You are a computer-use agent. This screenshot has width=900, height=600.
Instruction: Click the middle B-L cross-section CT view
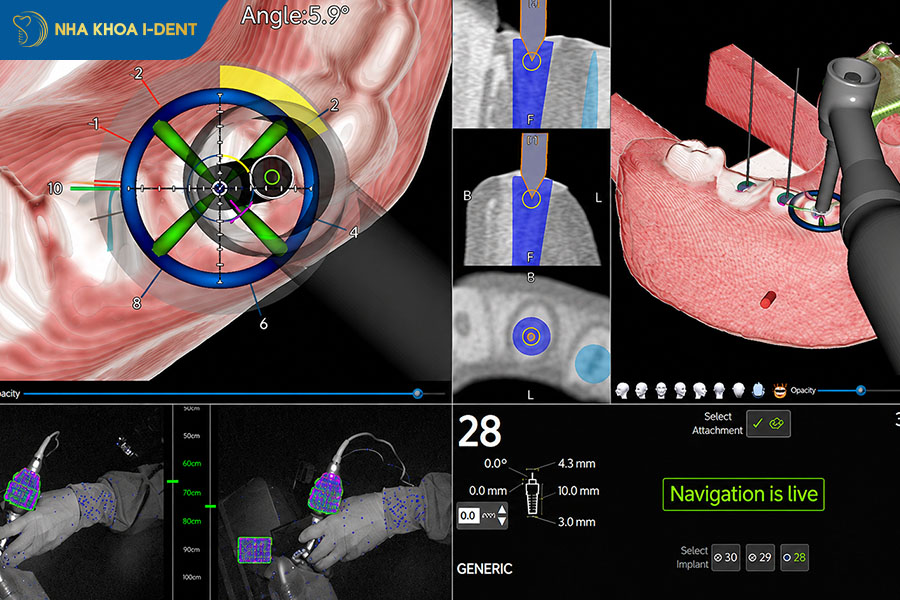[532, 199]
